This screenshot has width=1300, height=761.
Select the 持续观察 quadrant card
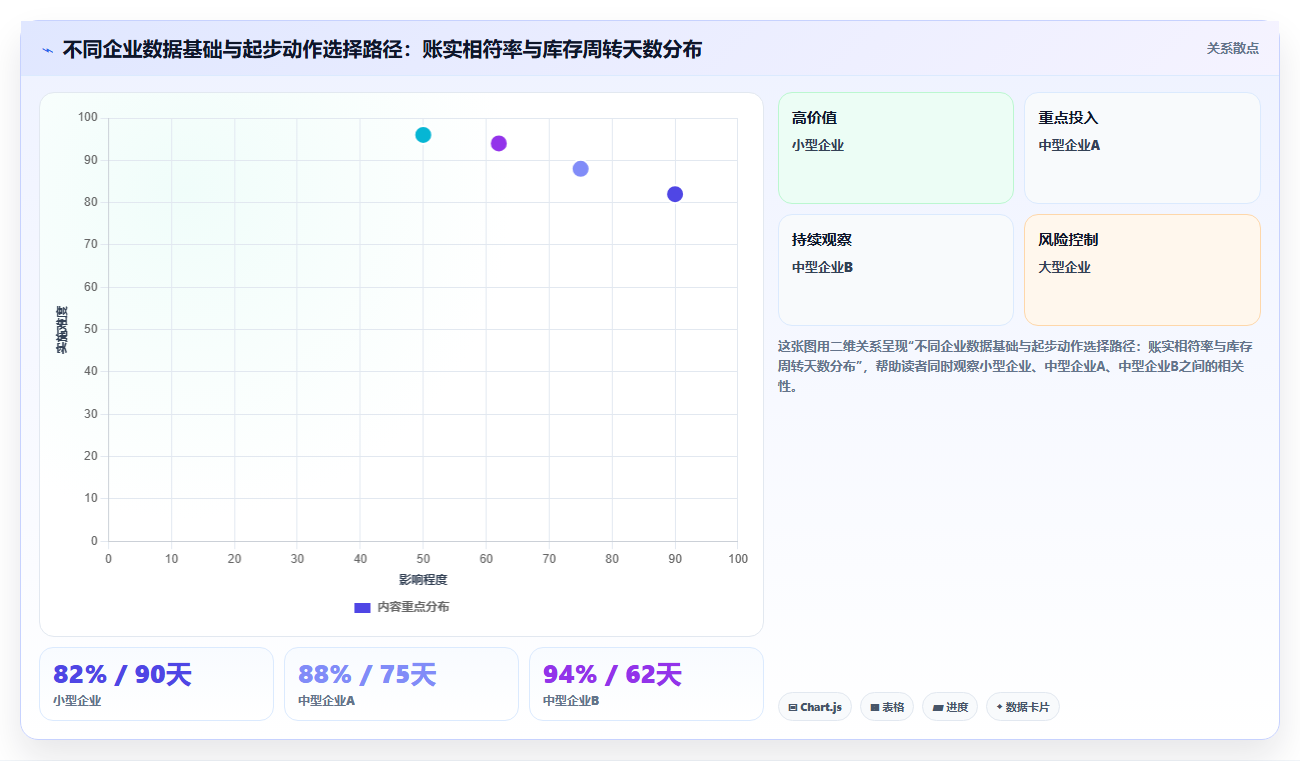[896, 270]
